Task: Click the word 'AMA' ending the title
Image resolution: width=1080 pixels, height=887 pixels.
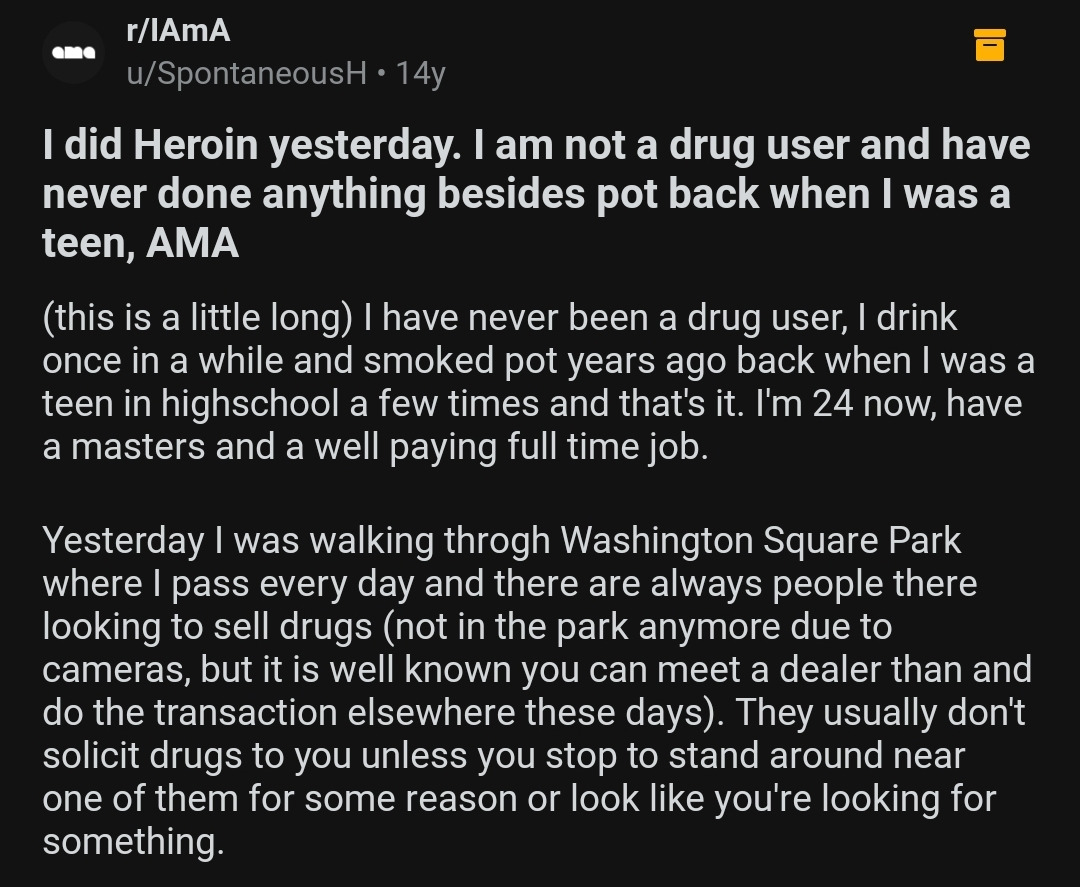Action: tap(192, 242)
